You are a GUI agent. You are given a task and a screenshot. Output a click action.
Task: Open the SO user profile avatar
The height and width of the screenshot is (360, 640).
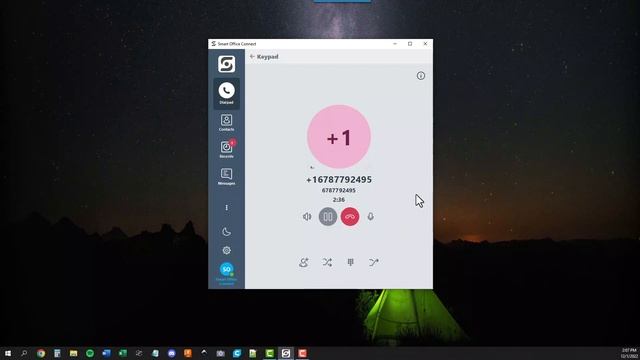click(x=227, y=269)
